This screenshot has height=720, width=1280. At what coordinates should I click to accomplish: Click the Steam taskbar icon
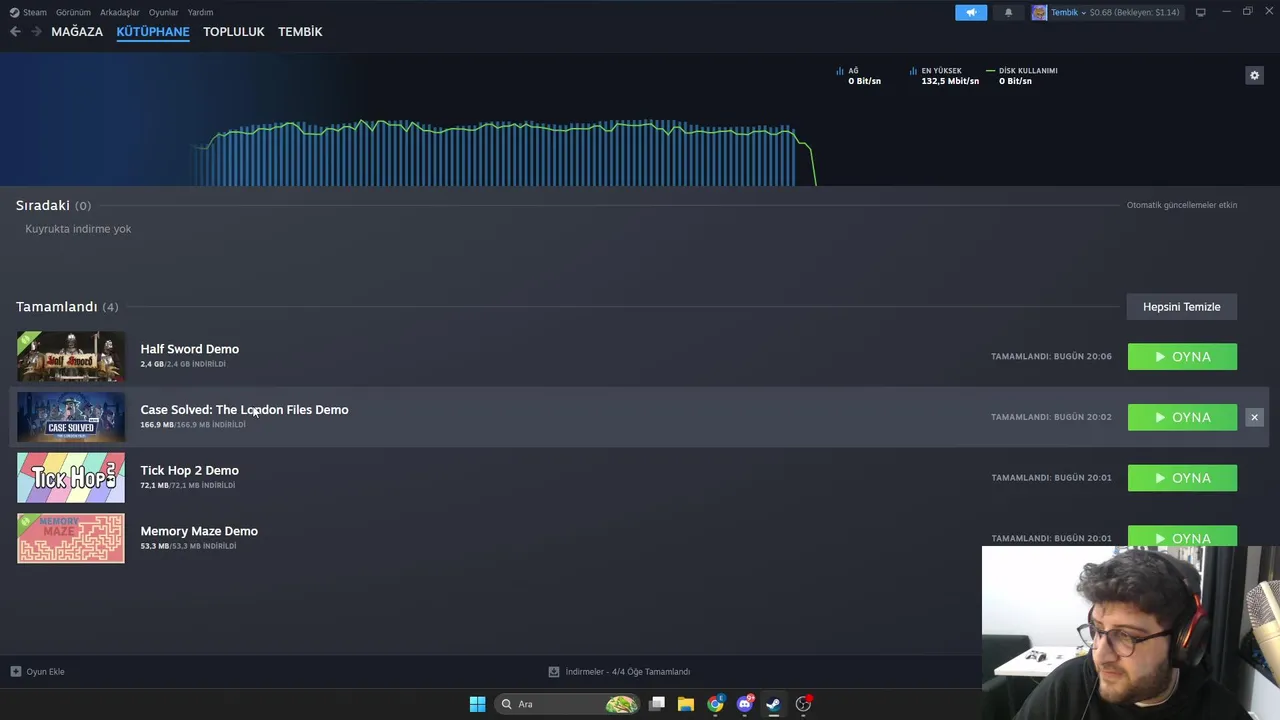point(773,704)
